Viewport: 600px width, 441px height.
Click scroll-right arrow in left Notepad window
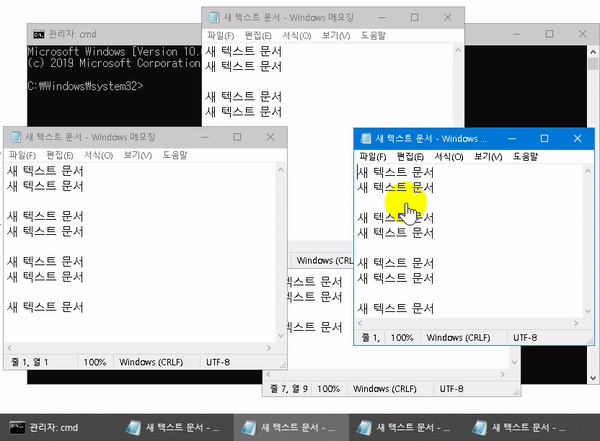point(269,348)
